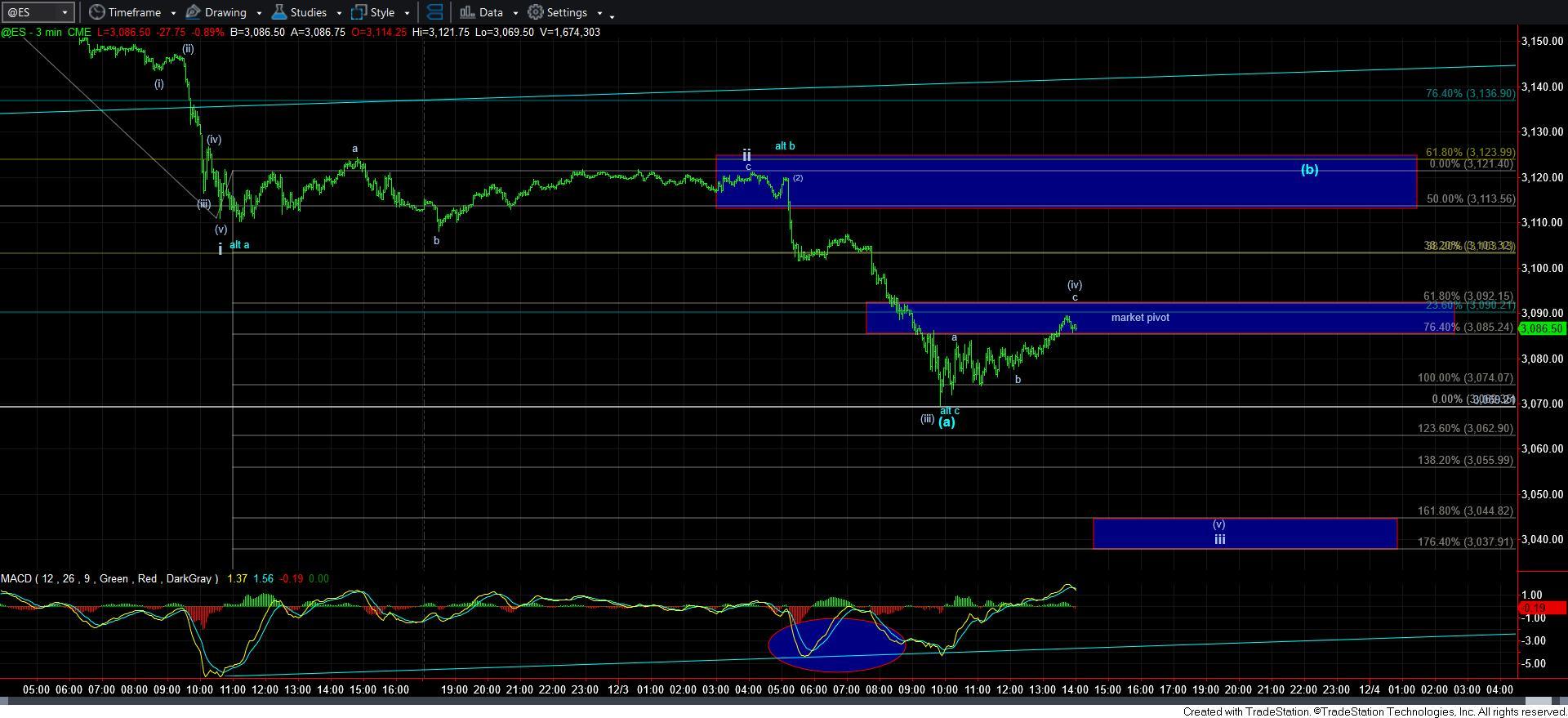Click the (2) label near alt b

click(798, 178)
